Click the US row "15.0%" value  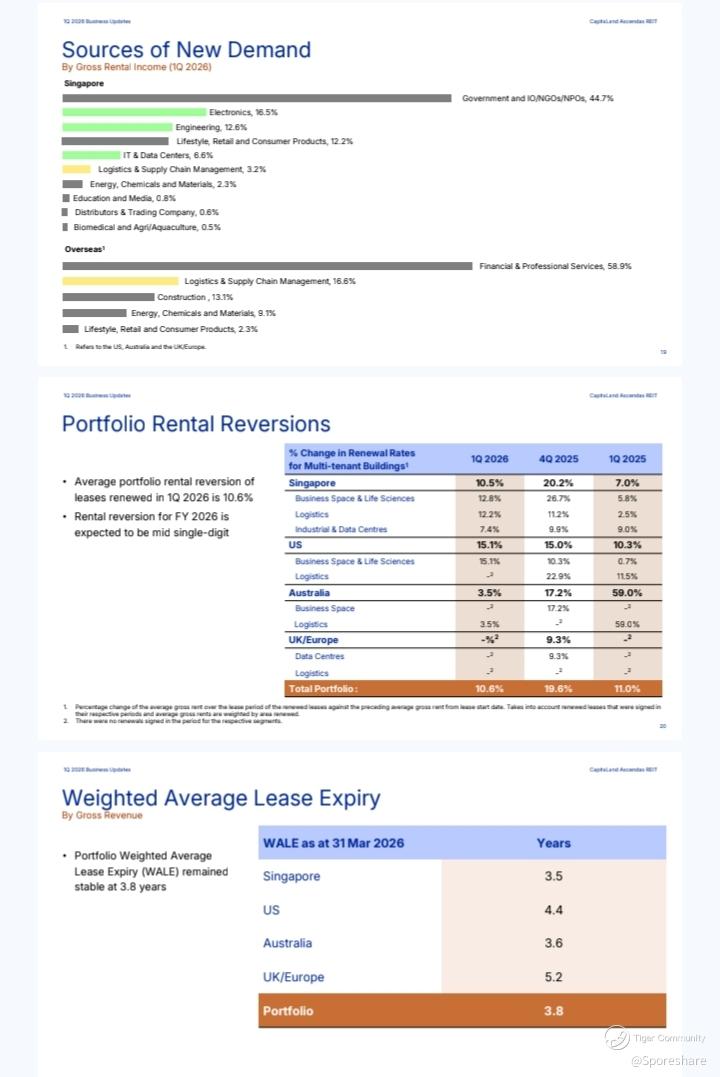coord(559,545)
